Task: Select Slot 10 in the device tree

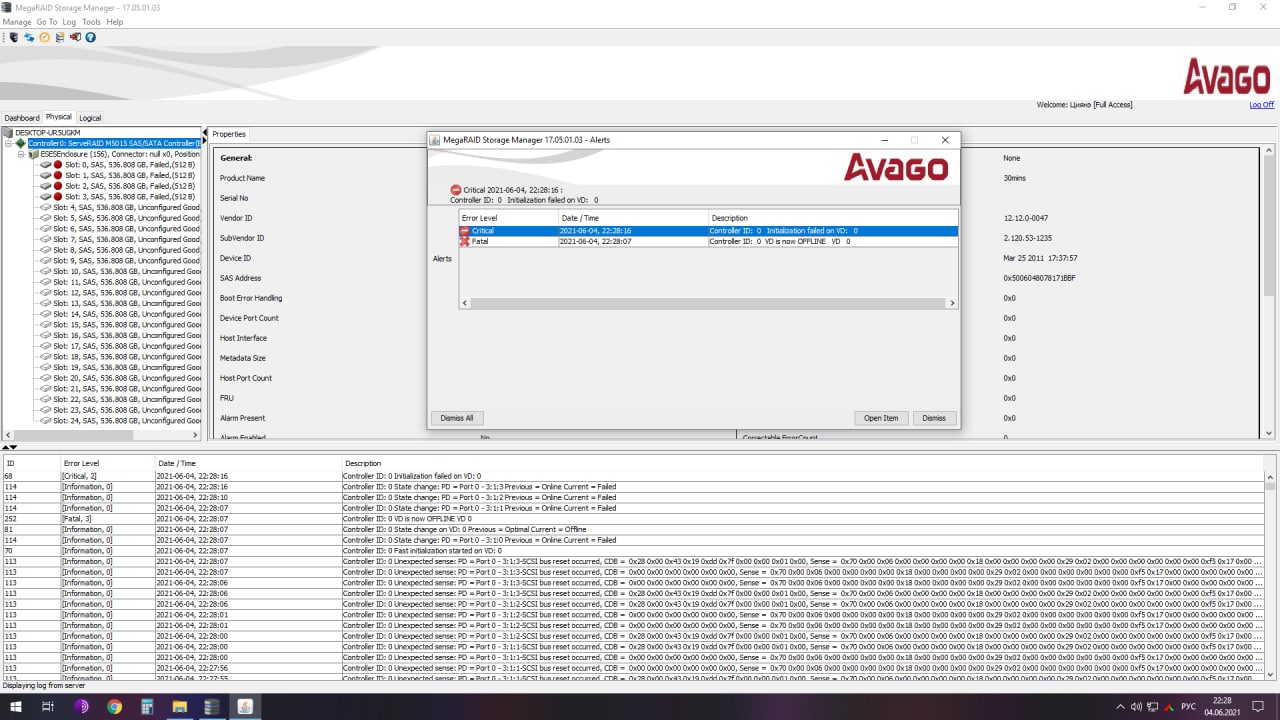Action: [119, 271]
